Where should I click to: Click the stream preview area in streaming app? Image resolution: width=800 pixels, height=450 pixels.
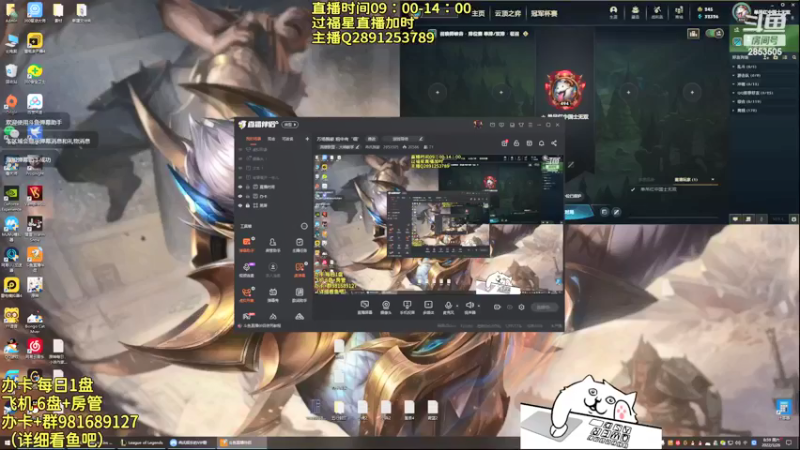click(438, 223)
